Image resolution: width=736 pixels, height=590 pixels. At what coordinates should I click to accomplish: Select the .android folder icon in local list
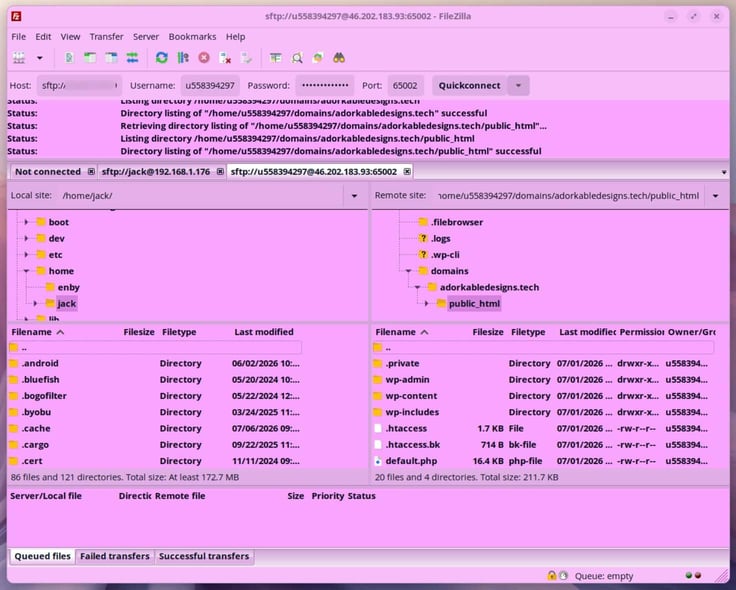pyautogui.click(x=14, y=363)
